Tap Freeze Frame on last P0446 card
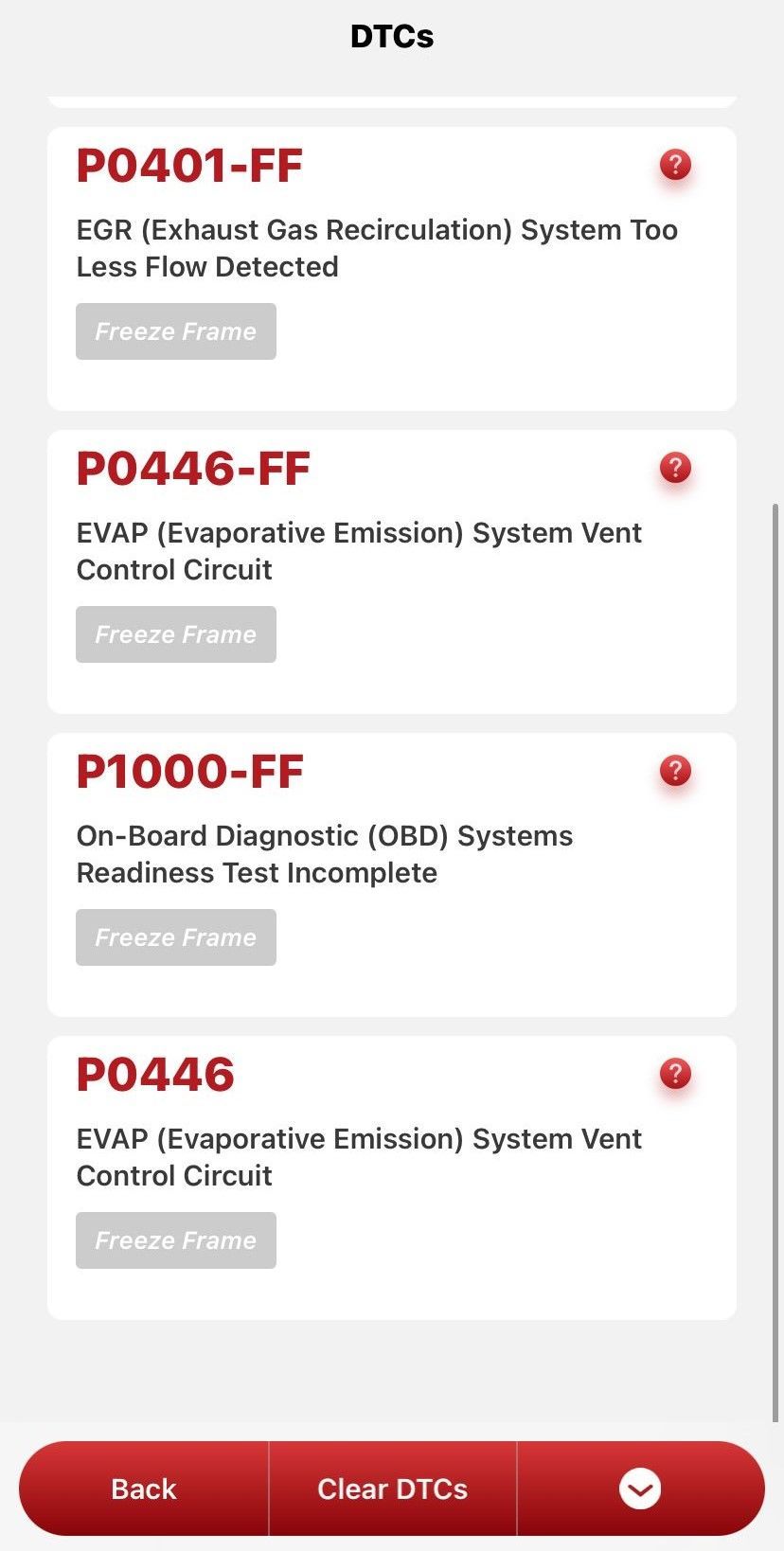The width and height of the screenshot is (784, 1551). click(176, 1240)
